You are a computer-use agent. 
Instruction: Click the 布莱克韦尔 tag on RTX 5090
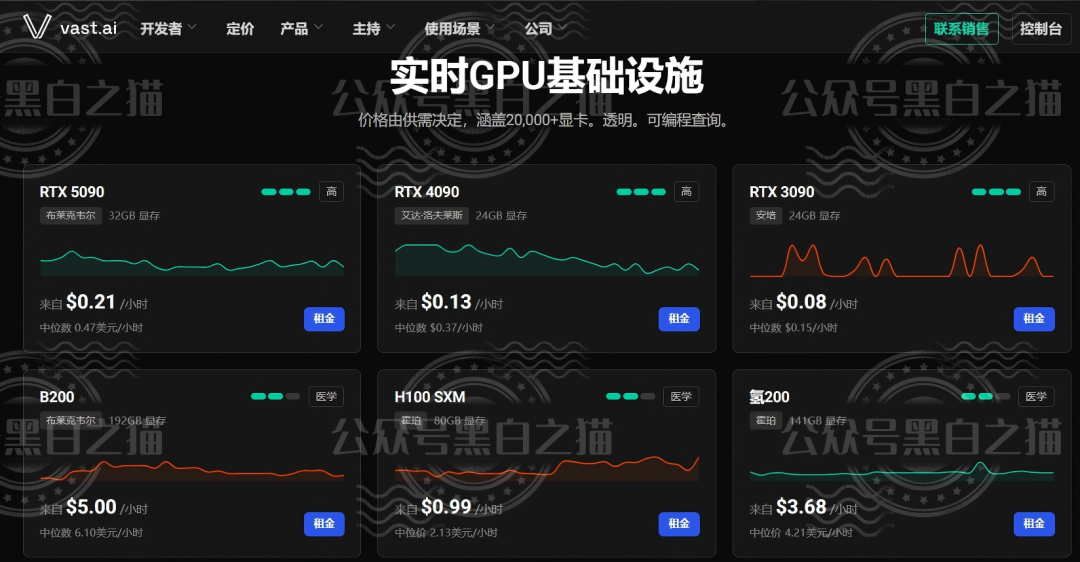pos(71,216)
